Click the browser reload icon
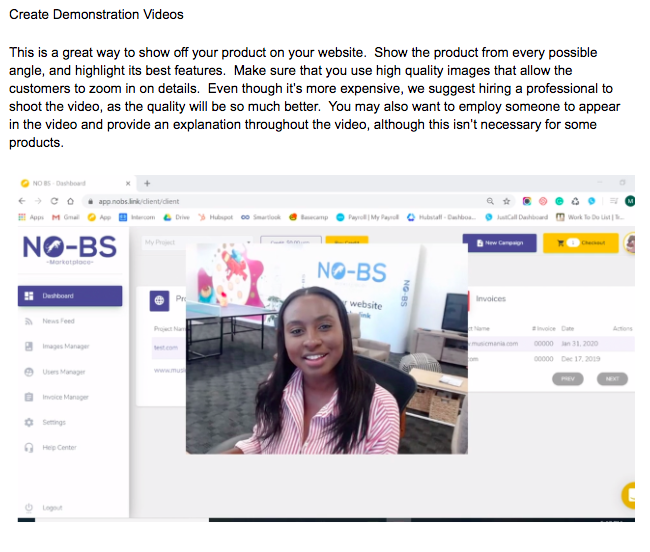The image size is (650, 552). tap(53, 201)
